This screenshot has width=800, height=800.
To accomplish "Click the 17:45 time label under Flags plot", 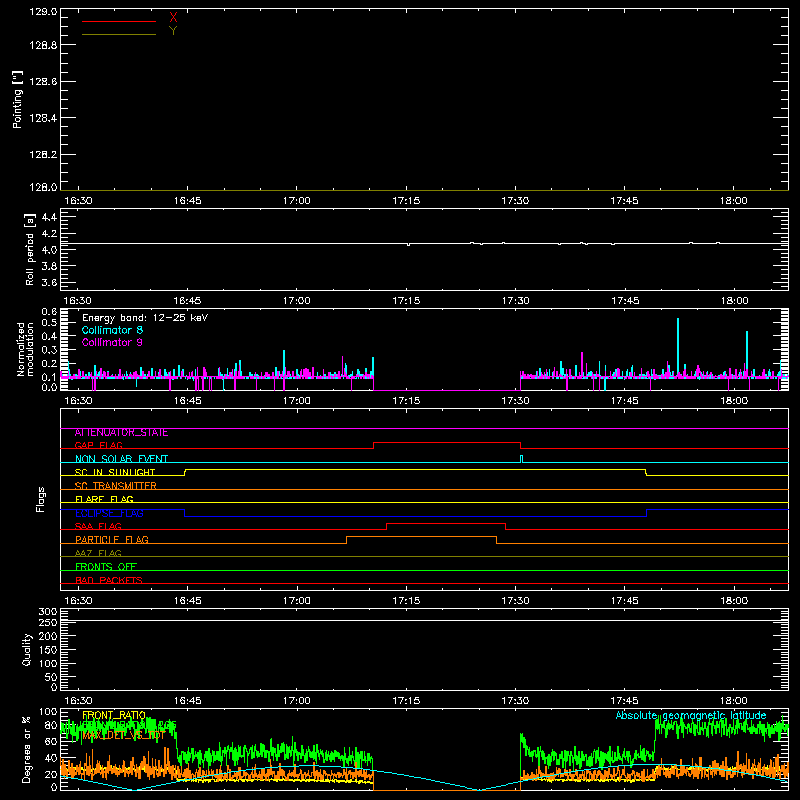I will pyautogui.click(x=624, y=601).
